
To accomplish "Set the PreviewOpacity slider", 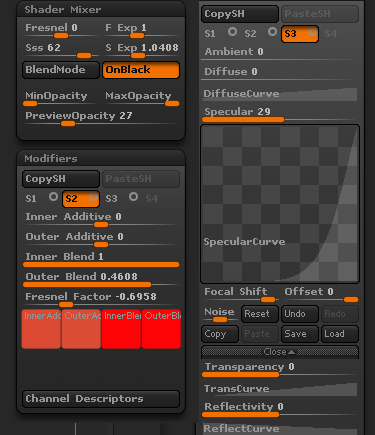I will 101,119.
